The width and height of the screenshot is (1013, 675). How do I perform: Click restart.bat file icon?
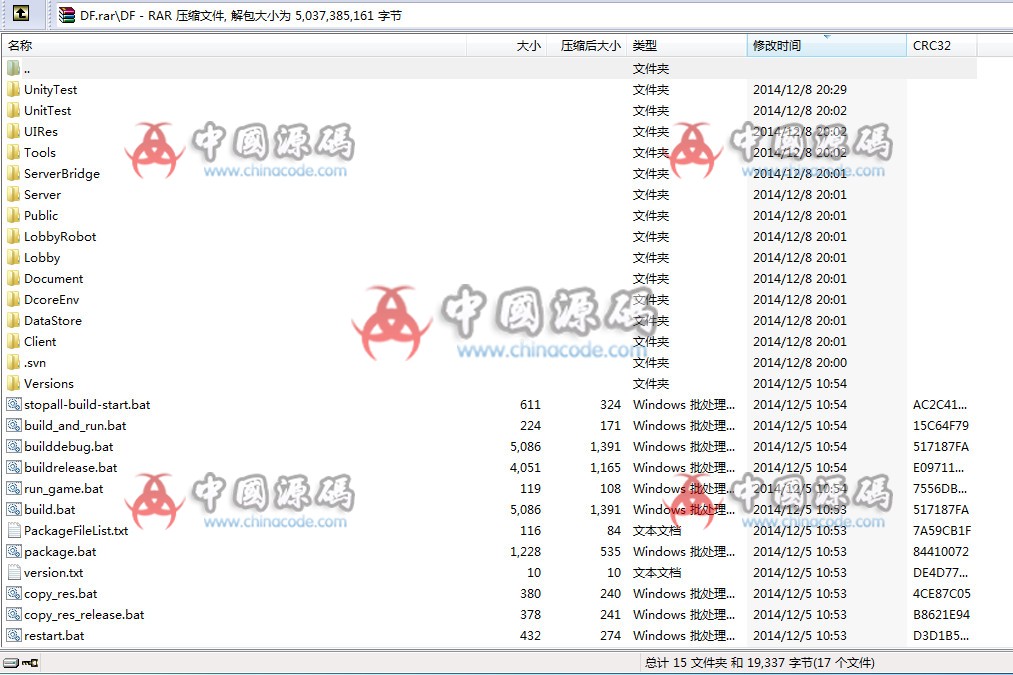14,636
